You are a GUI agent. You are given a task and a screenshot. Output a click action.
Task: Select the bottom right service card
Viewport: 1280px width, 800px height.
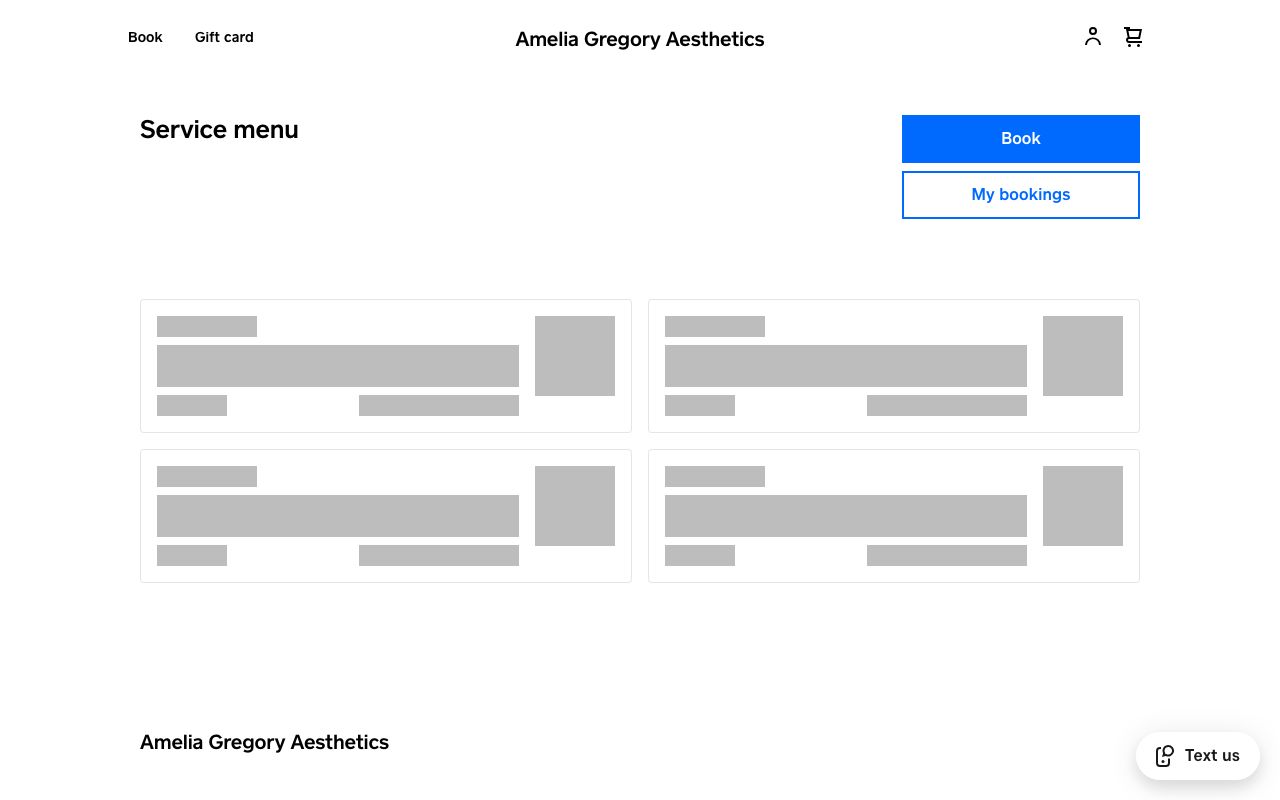pyautogui.click(x=893, y=516)
